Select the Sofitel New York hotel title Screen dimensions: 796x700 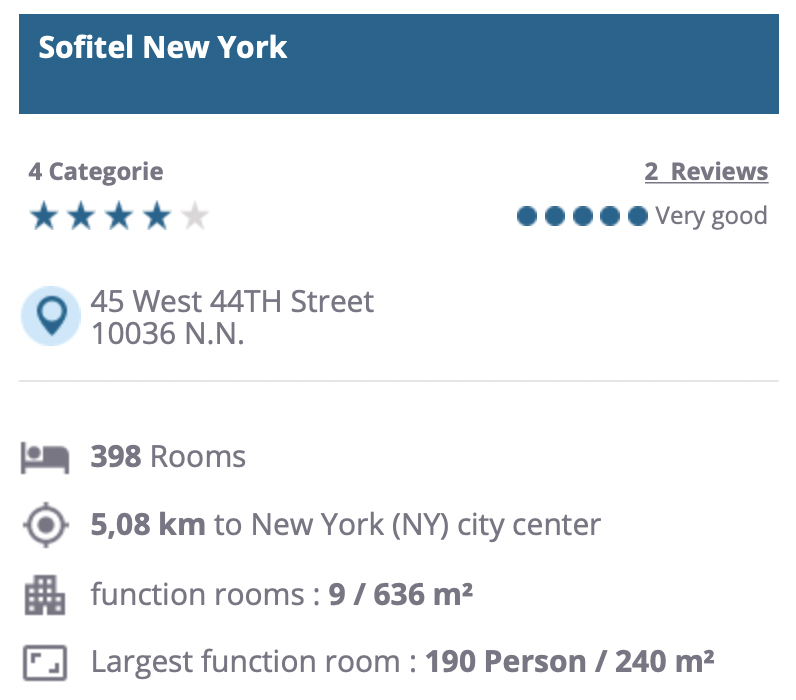click(x=163, y=47)
